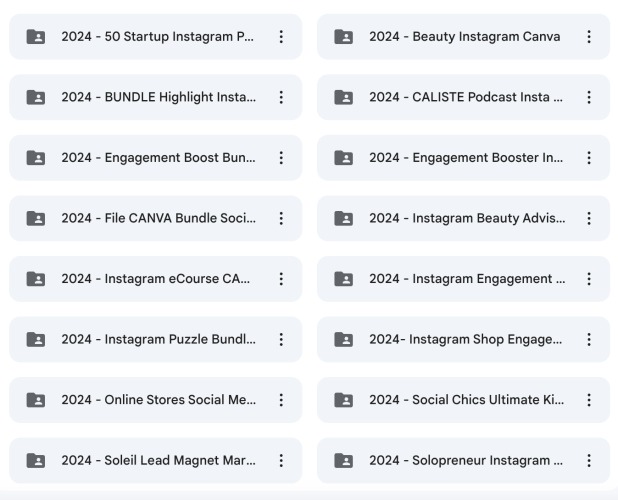Open three-dot menu for Engagement Boost Bundle

pyautogui.click(x=281, y=158)
